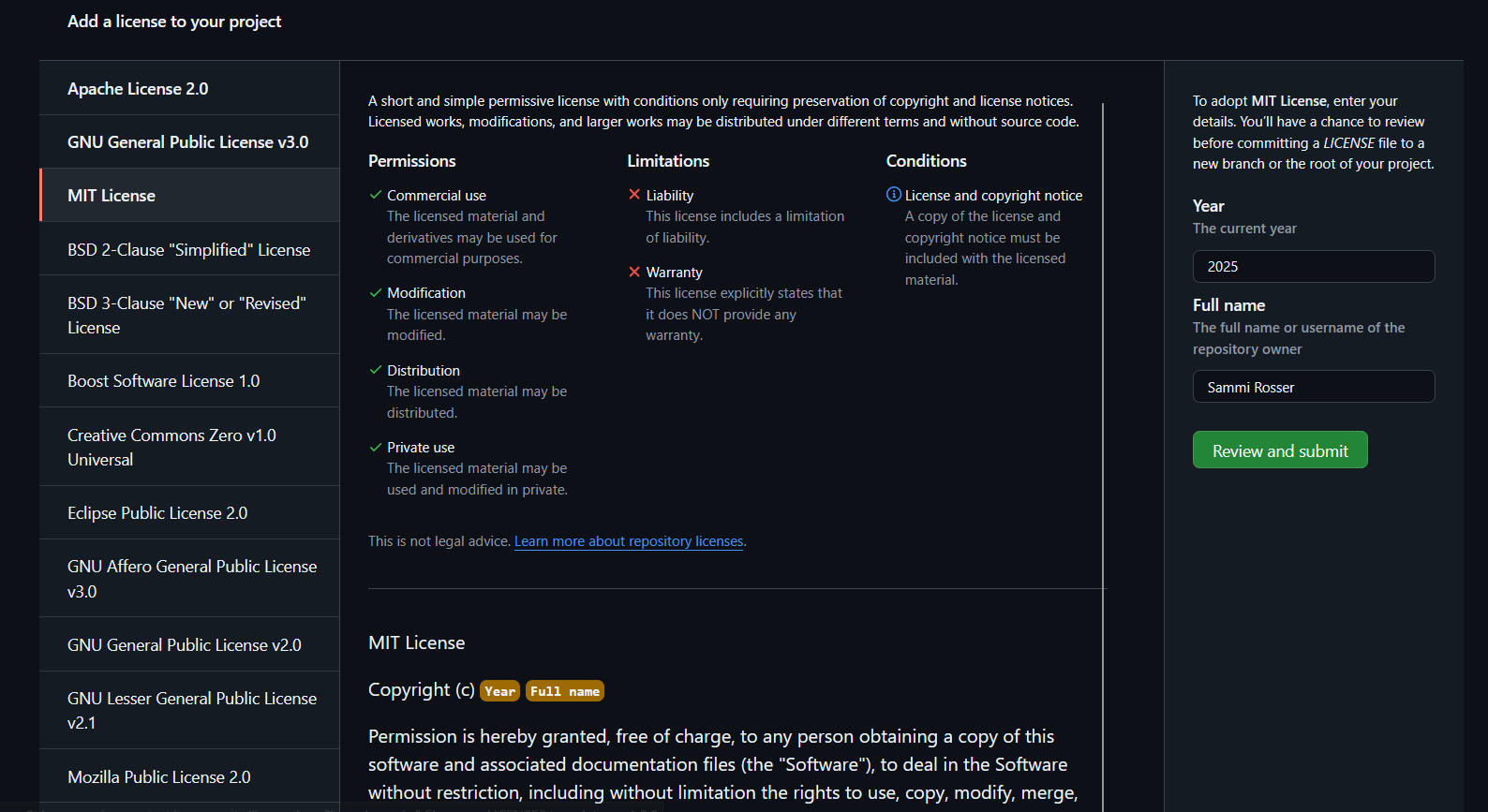Focus the Full name text field
Viewport: 1488px width, 812px height.
[x=1313, y=387]
